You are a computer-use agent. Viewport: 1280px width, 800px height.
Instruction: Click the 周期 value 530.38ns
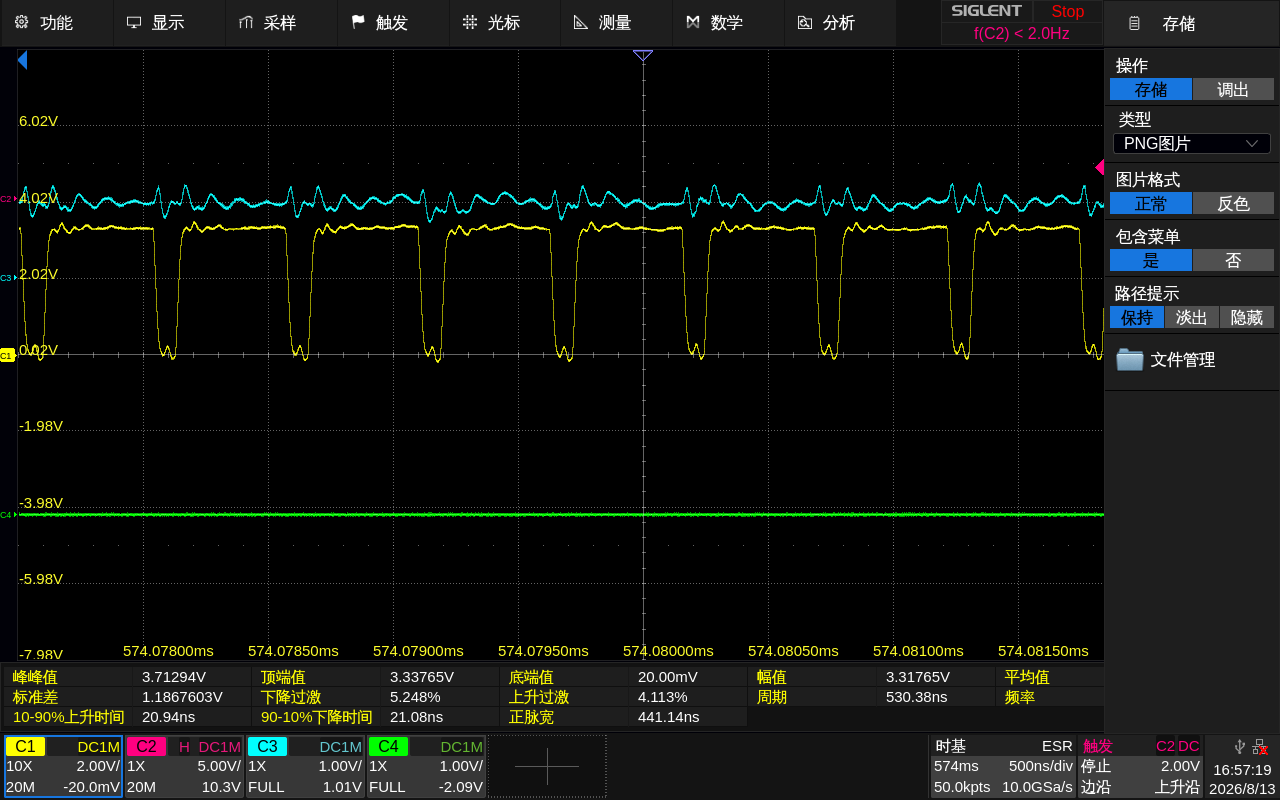coord(916,697)
